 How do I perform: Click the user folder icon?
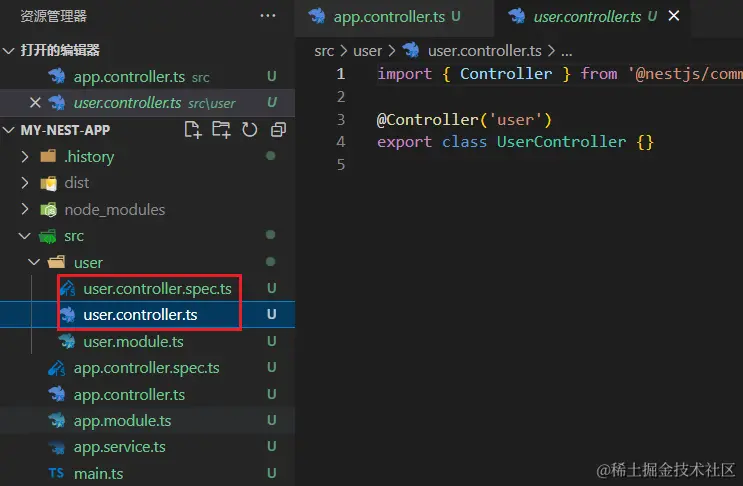pyautogui.click(x=57, y=261)
